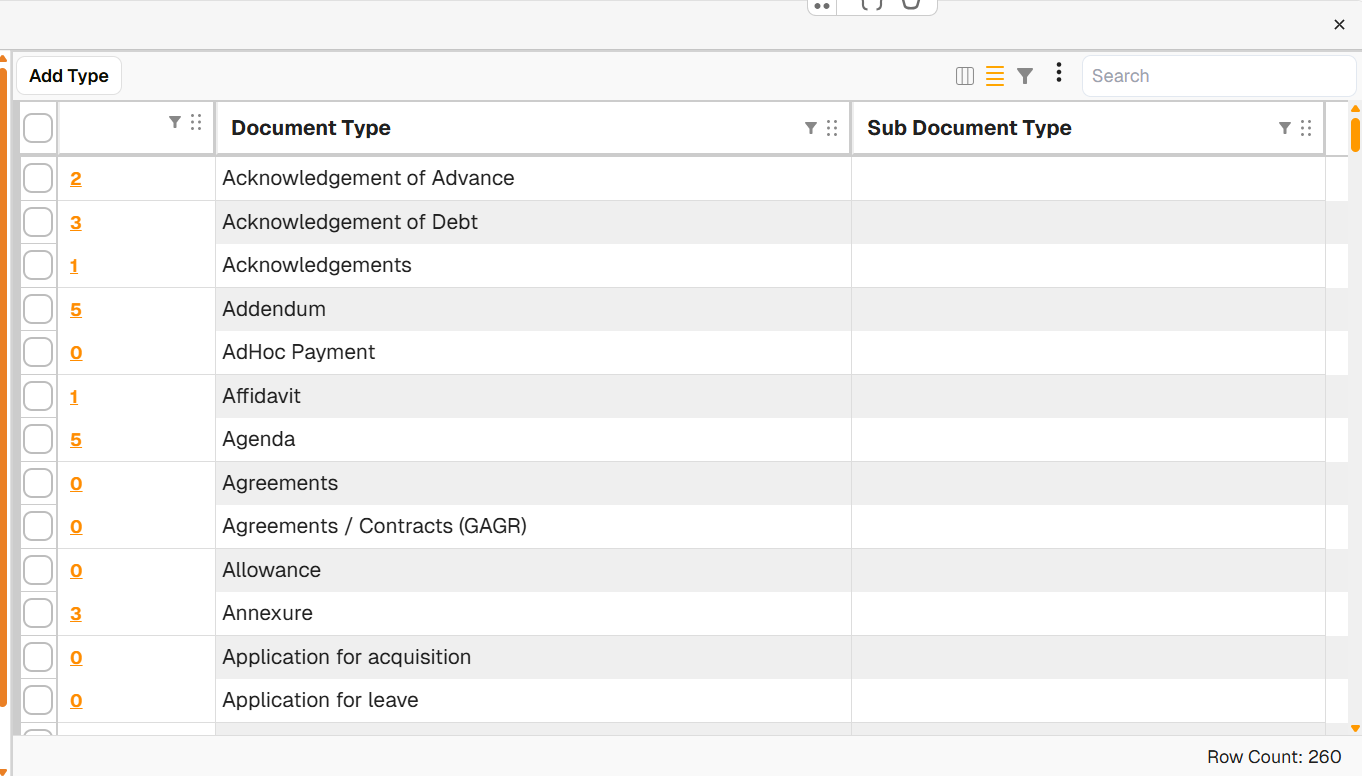1362x776 pixels.
Task: Open count link 3 for Acknowledgement of Debt
Action: click(x=76, y=223)
